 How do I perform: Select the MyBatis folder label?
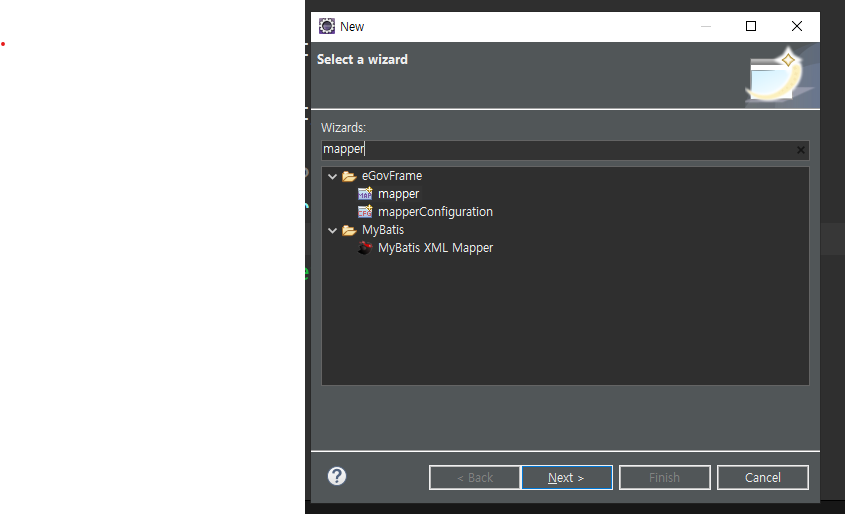(x=383, y=230)
